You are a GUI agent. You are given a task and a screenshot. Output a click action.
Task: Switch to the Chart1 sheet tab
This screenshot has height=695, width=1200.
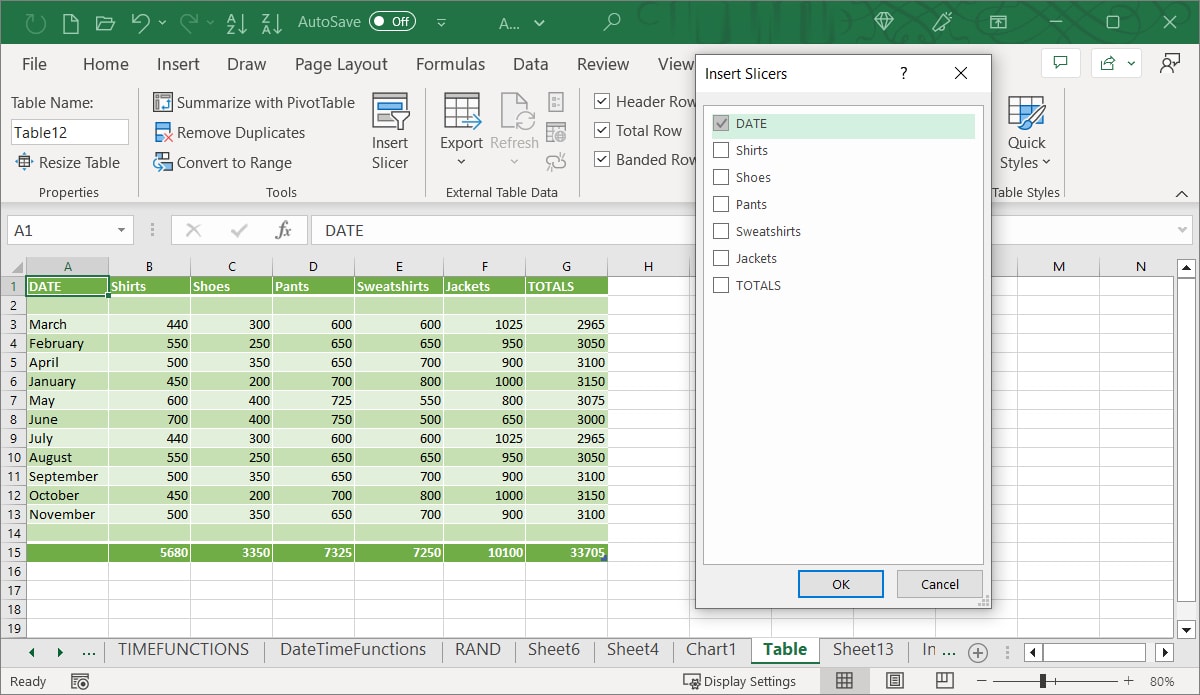tap(710, 650)
